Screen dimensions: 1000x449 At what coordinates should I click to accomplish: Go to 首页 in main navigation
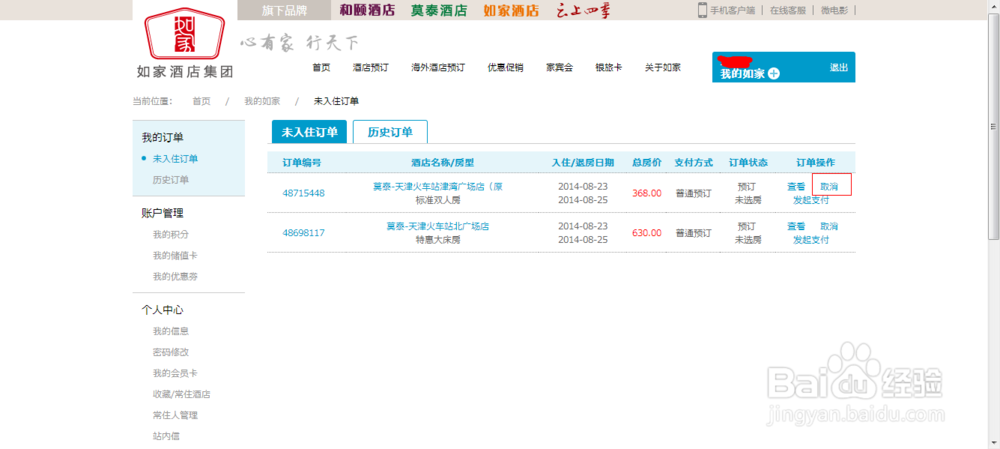coord(321,68)
